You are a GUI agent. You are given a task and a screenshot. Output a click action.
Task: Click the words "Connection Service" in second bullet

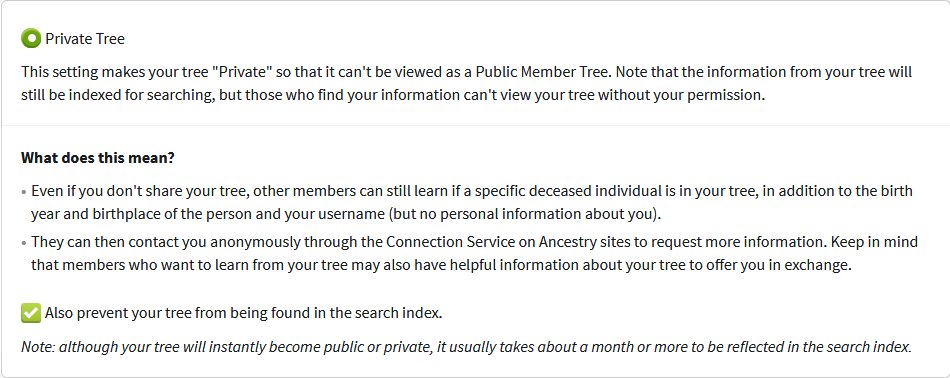[444, 242]
